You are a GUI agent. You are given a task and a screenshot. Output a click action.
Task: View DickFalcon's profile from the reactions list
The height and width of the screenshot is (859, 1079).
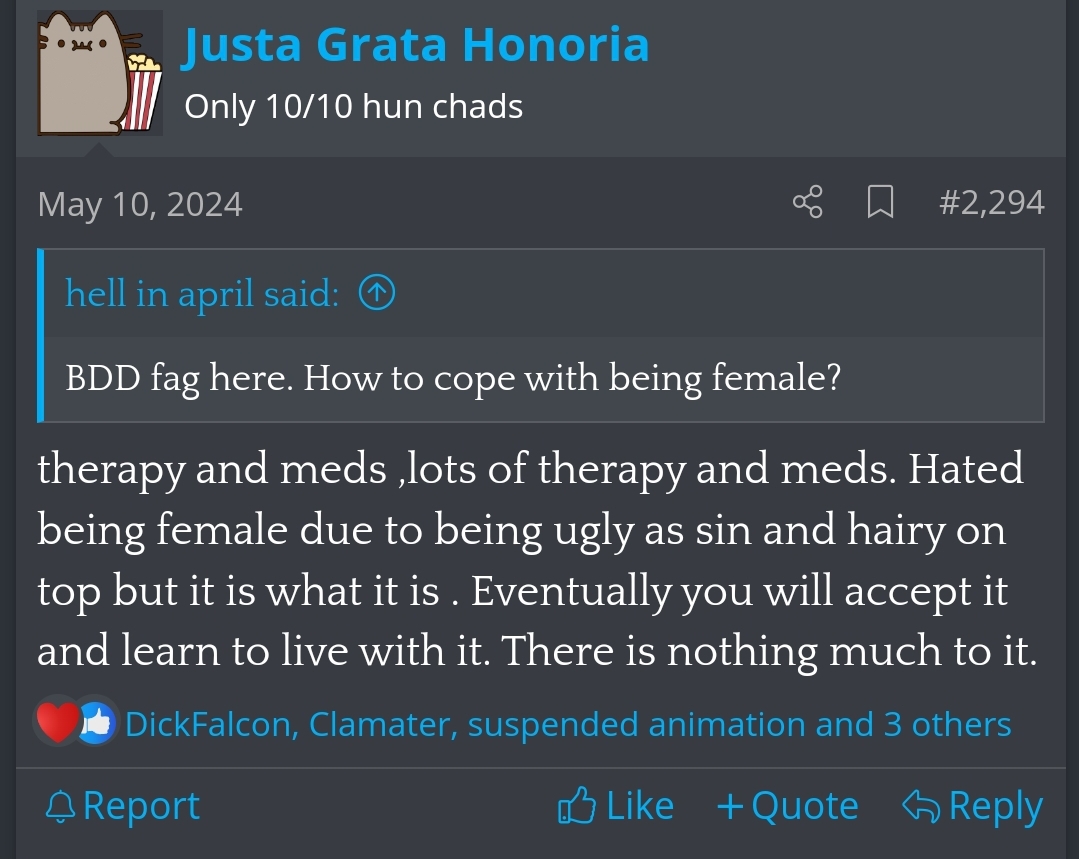210,724
